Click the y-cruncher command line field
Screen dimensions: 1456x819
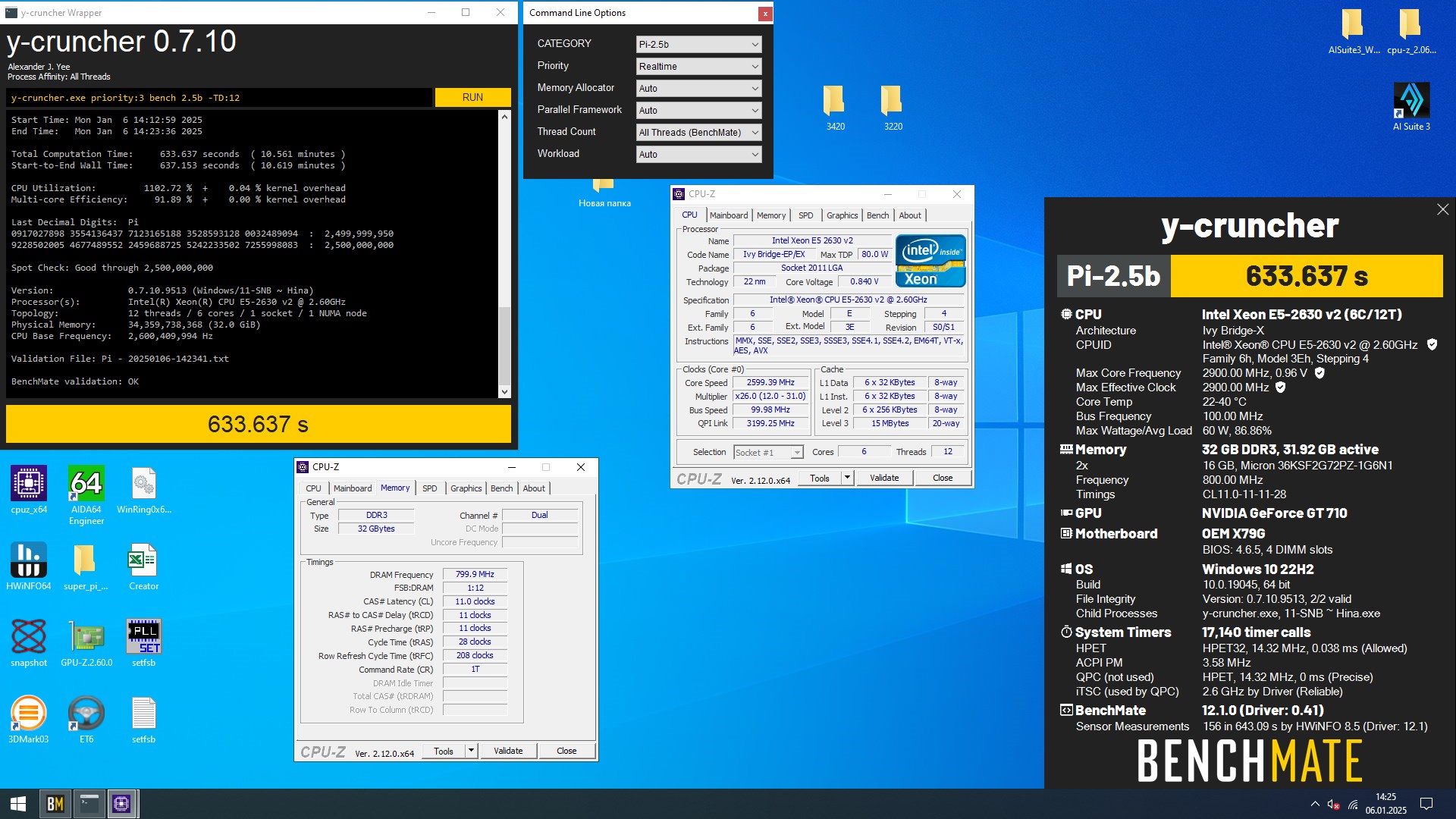tap(220, 98)
